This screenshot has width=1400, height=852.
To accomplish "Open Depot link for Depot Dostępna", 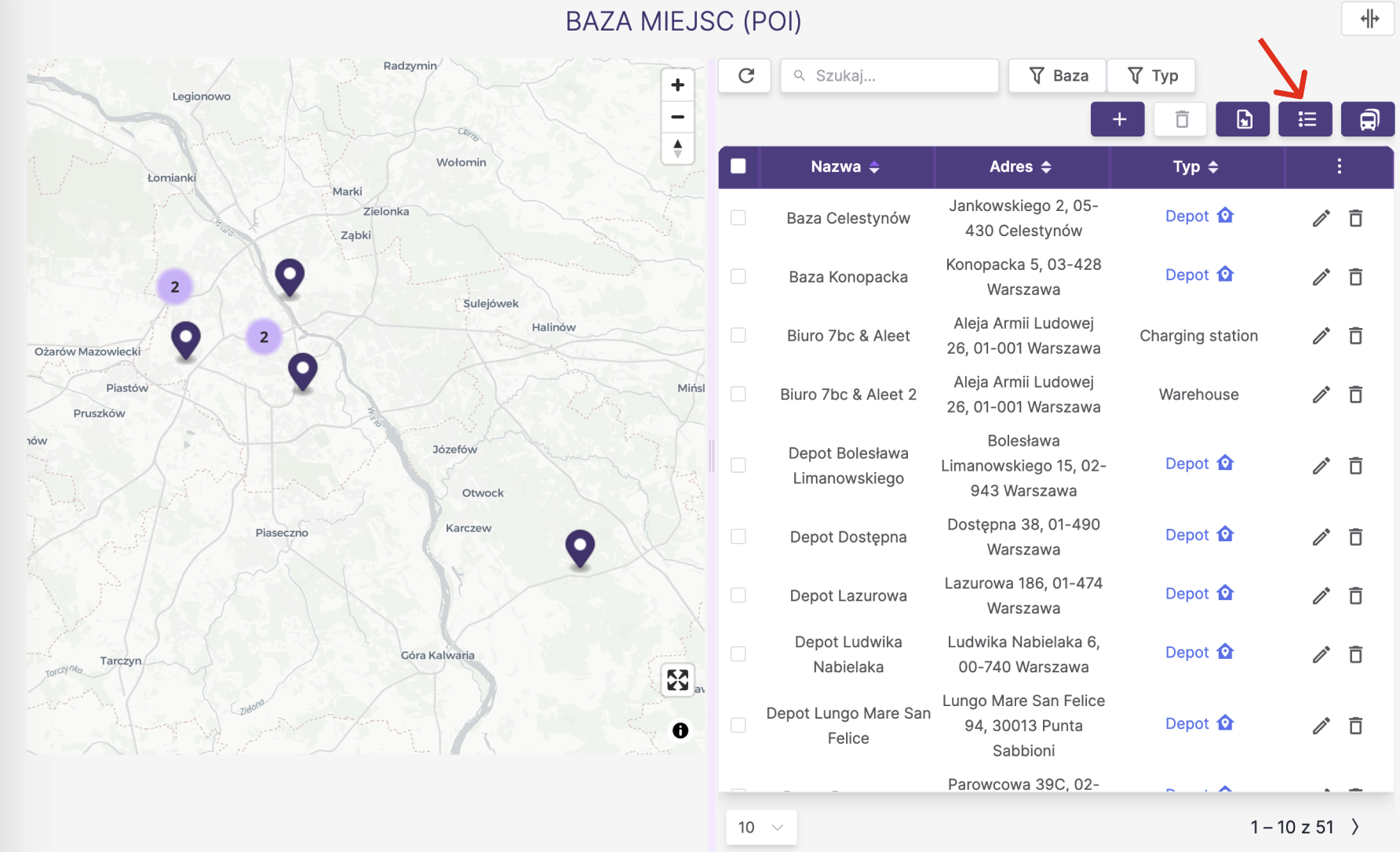I will pyautogui.click(x=1199, y=534).
